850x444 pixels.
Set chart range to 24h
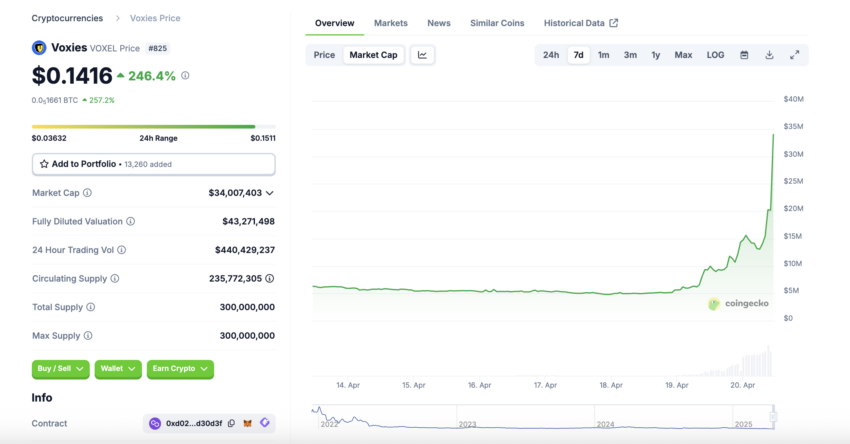[x=551, y=55]
